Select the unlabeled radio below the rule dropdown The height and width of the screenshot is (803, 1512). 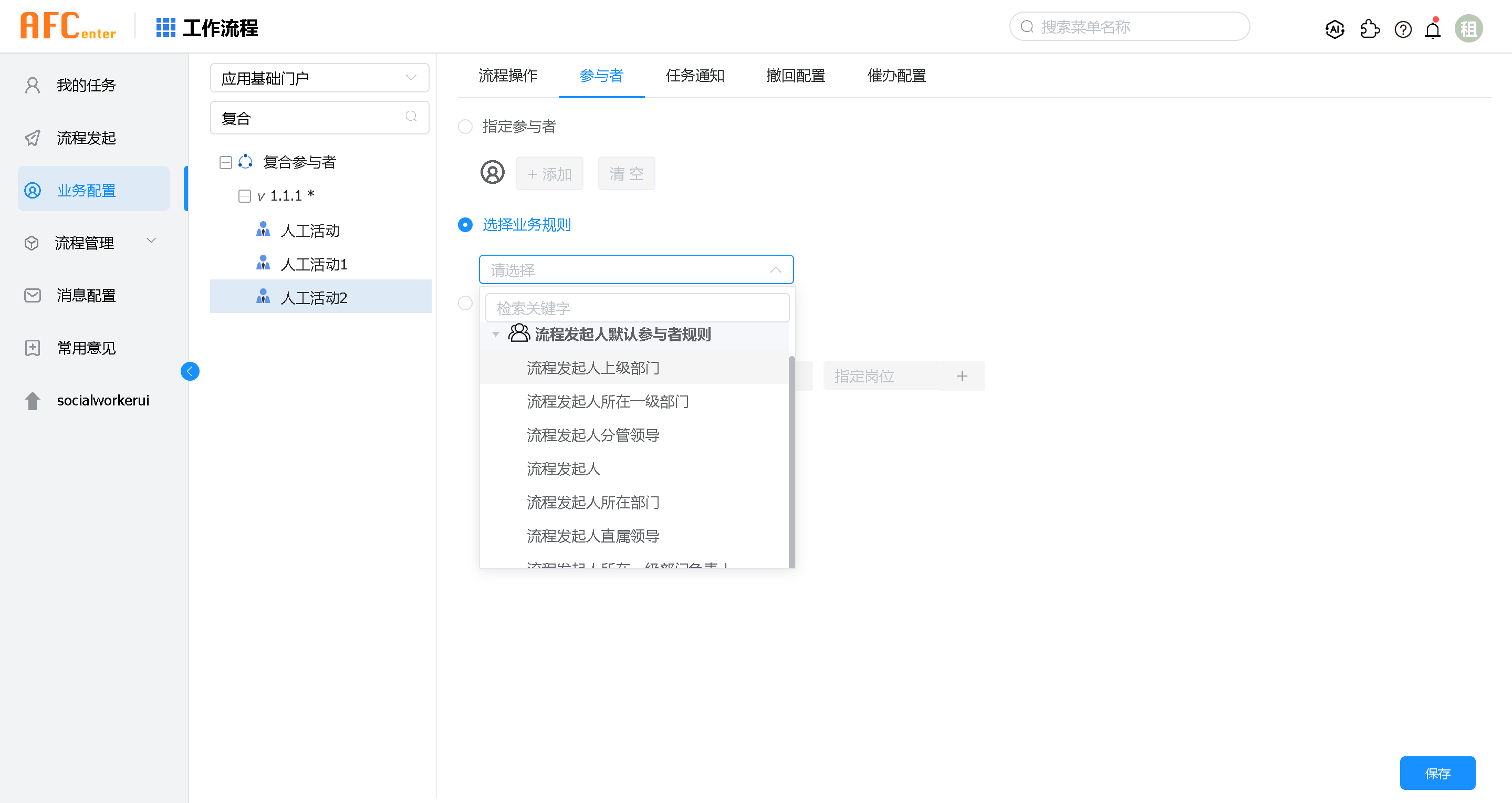click(x=465, y=303)
